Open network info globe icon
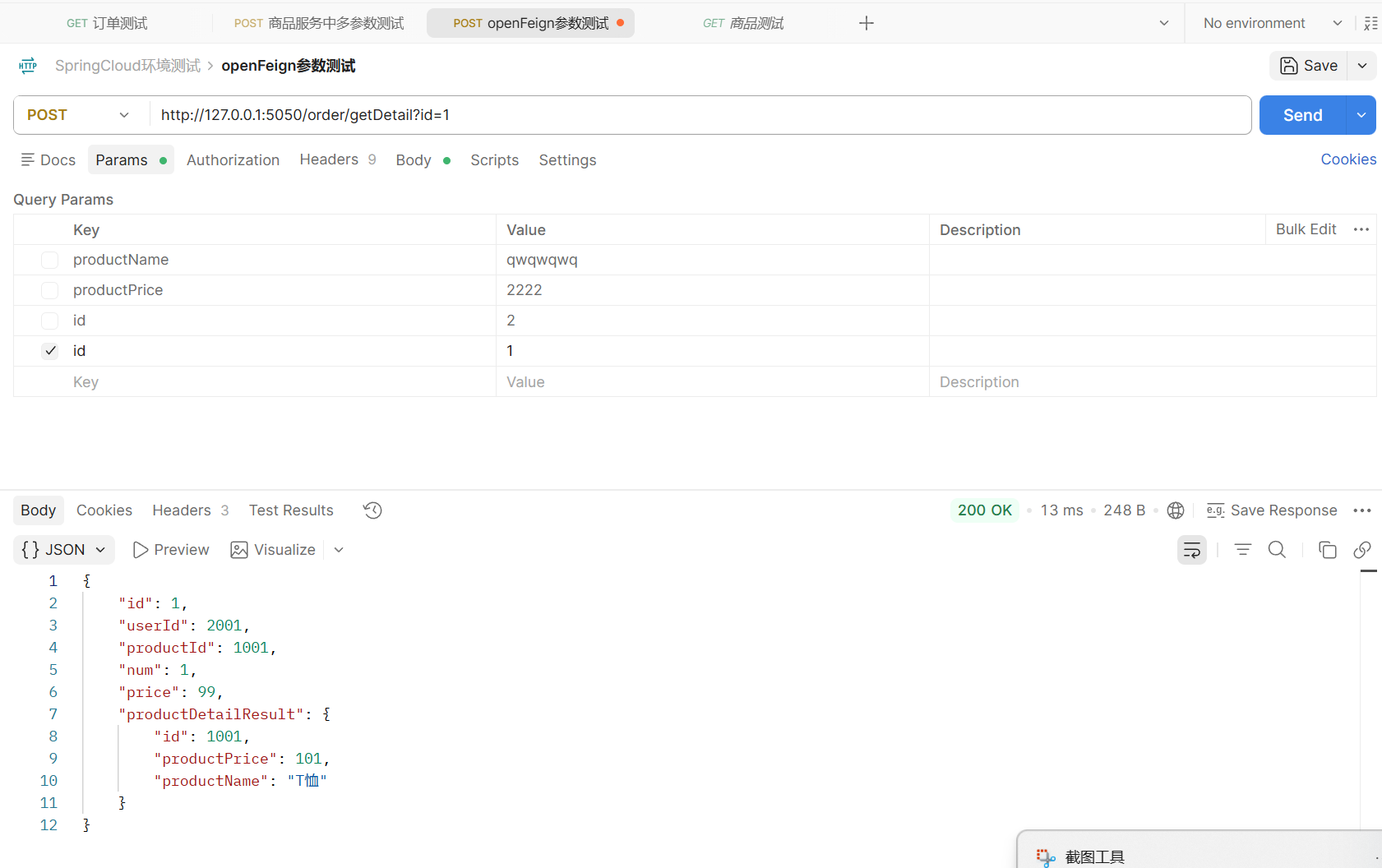This screenshot has height=868, width=1382. (1176, 510)
